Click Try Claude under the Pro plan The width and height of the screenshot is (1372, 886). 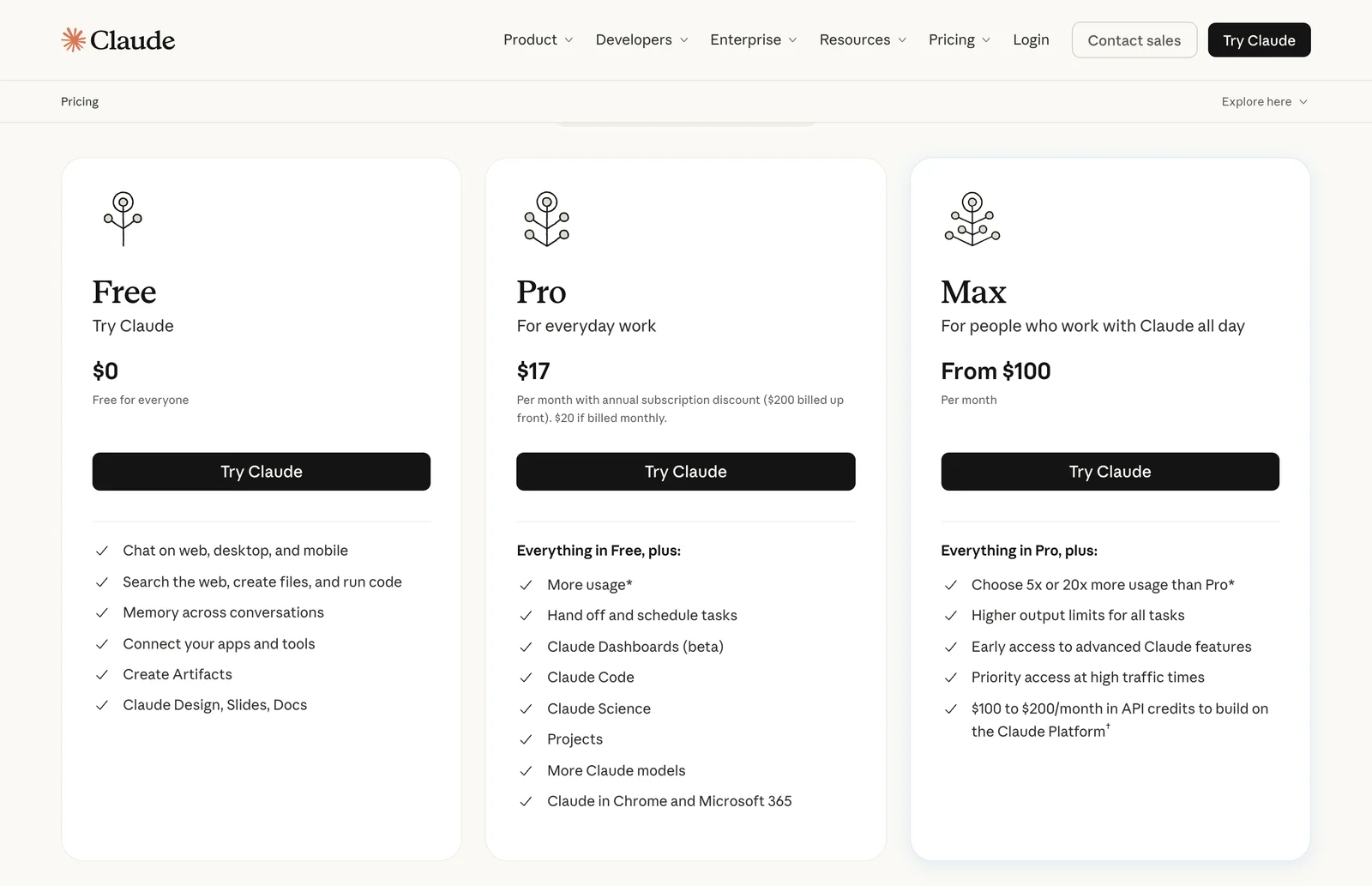[x=686, y=472]
